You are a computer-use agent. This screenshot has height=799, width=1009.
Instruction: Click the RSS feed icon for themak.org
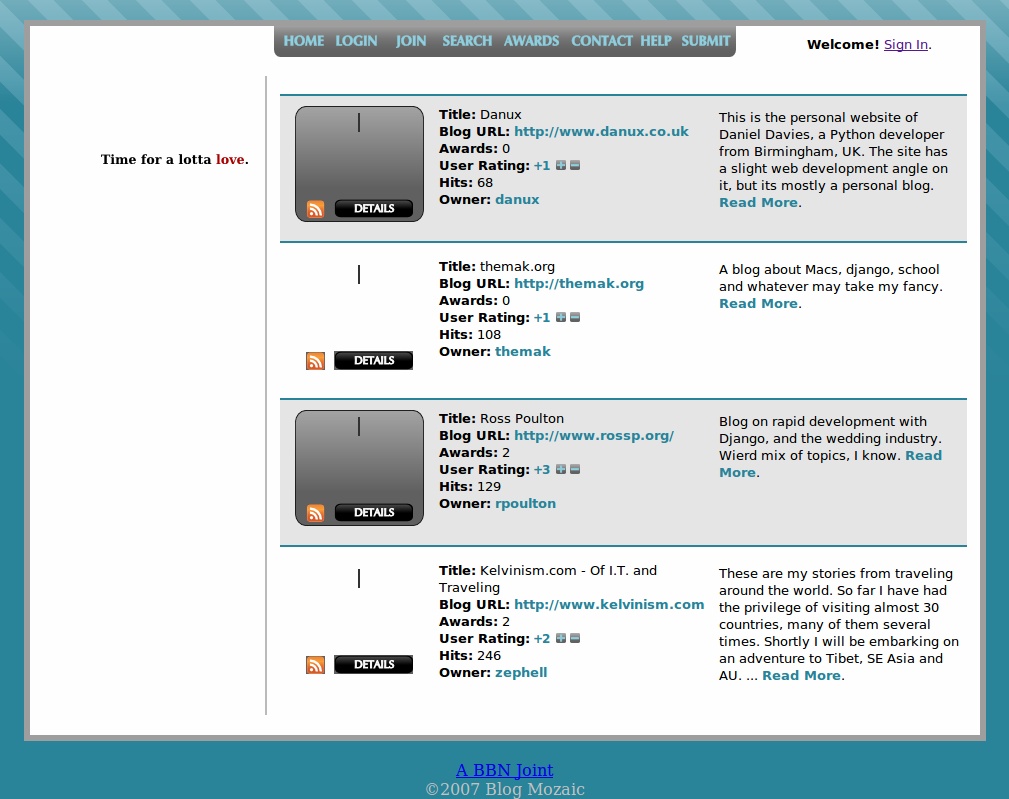pos(316,361)
